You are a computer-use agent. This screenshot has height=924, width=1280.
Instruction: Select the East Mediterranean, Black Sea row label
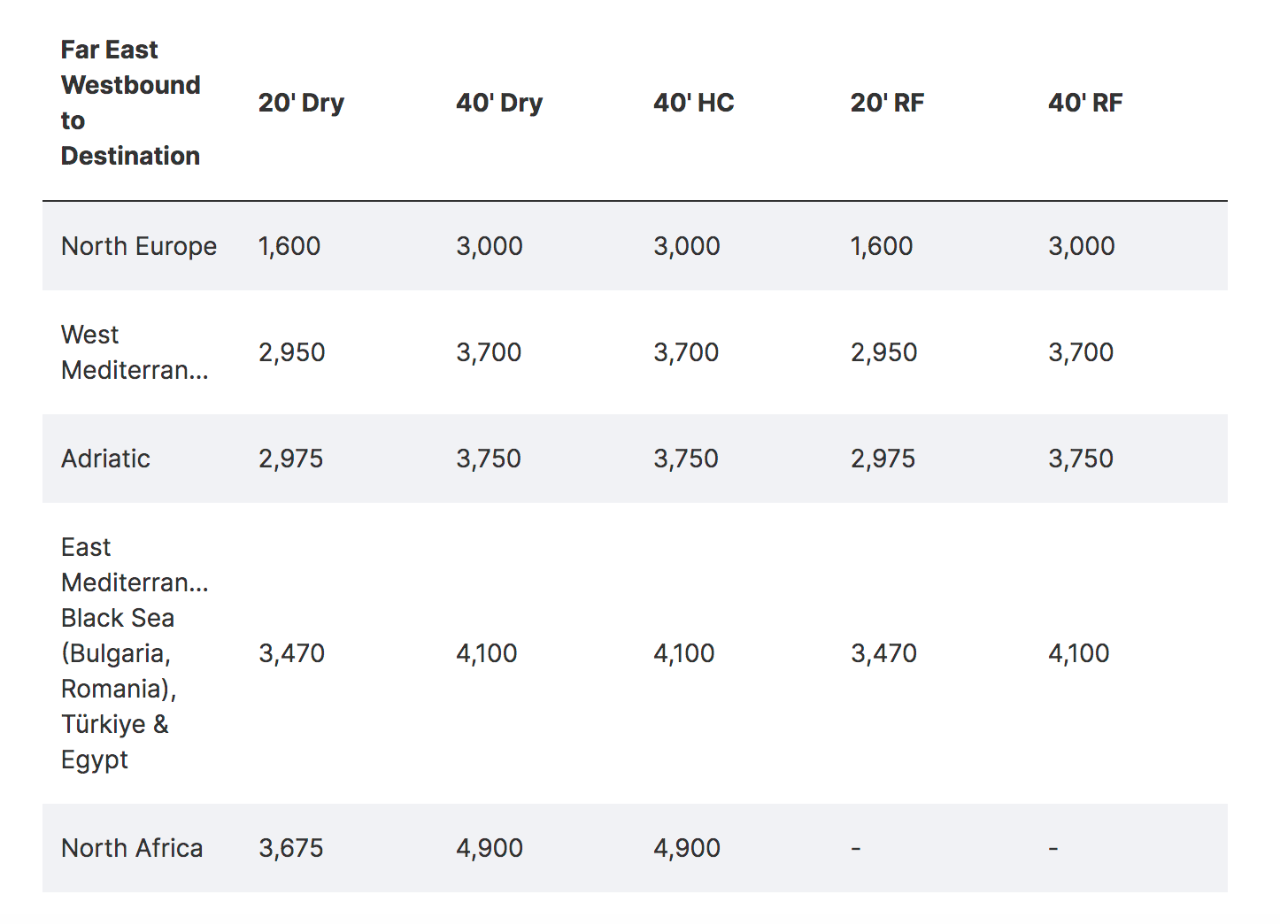[x=135, y=653]
